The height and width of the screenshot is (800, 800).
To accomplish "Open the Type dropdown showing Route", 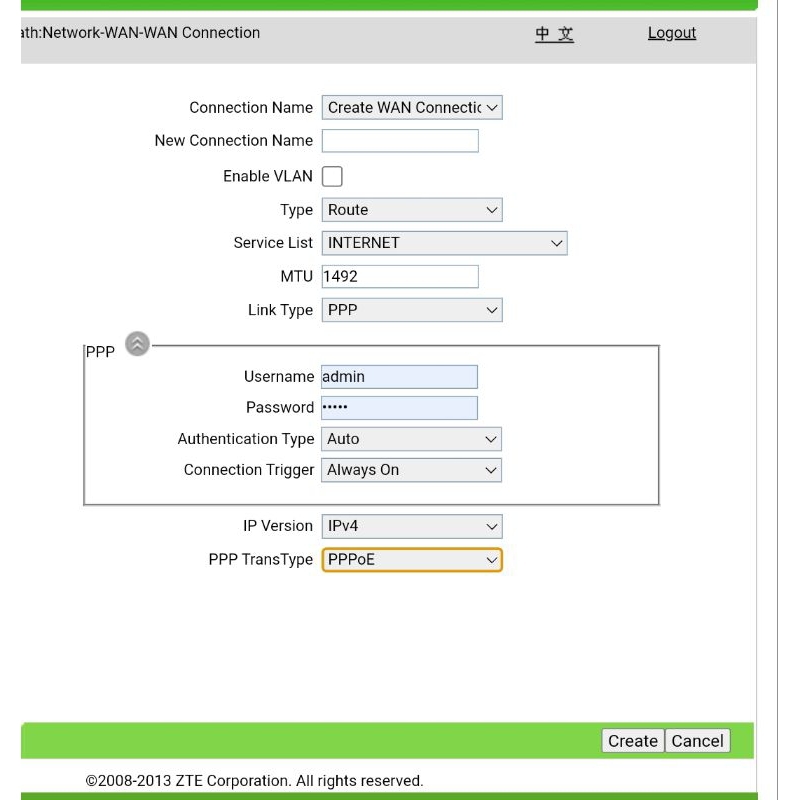I will point(411,210).
